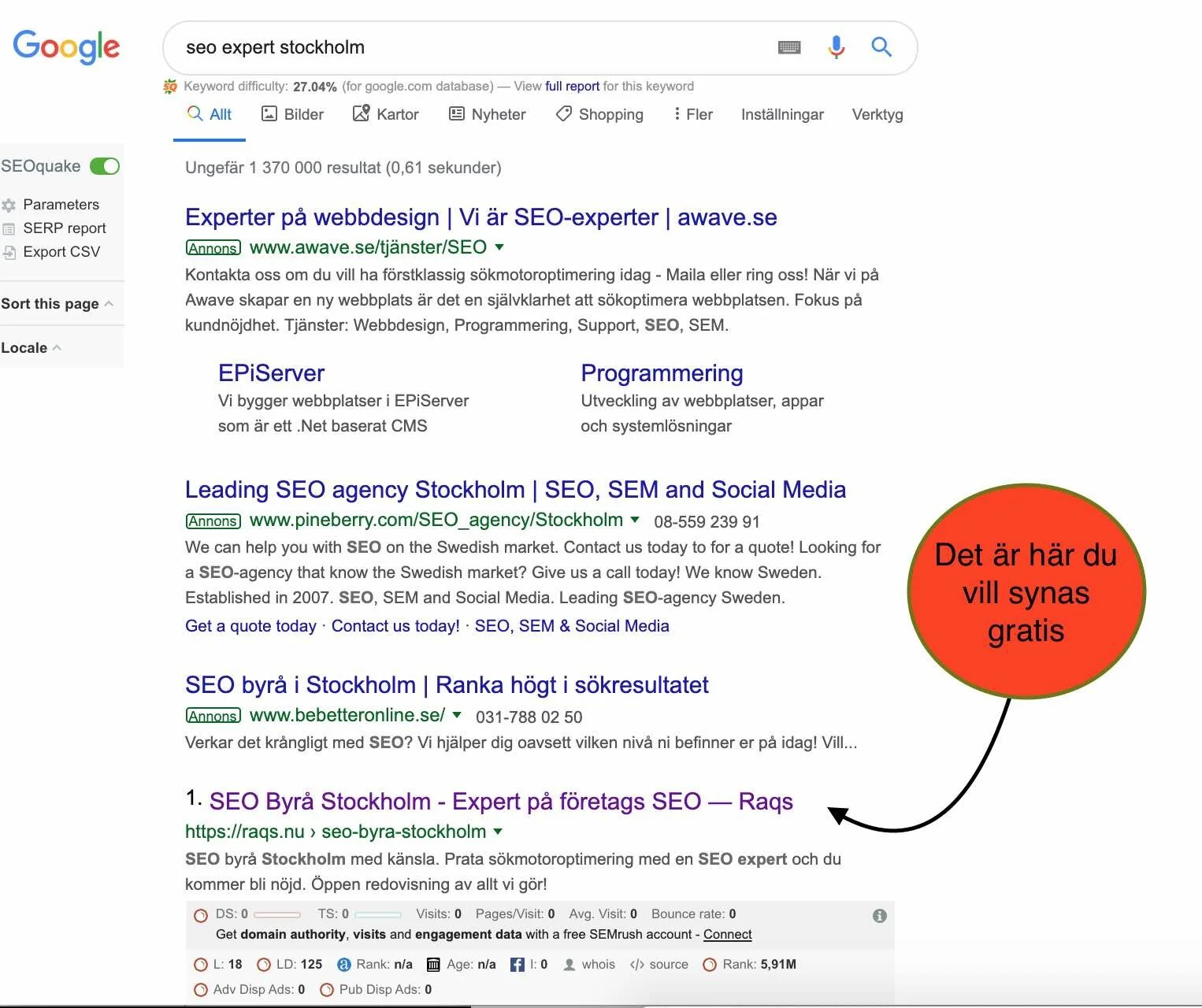Open the Raqs SEO Byrå Stockholm result
The width and height of the screenshot is (1202, 1008).
[501, 802]
